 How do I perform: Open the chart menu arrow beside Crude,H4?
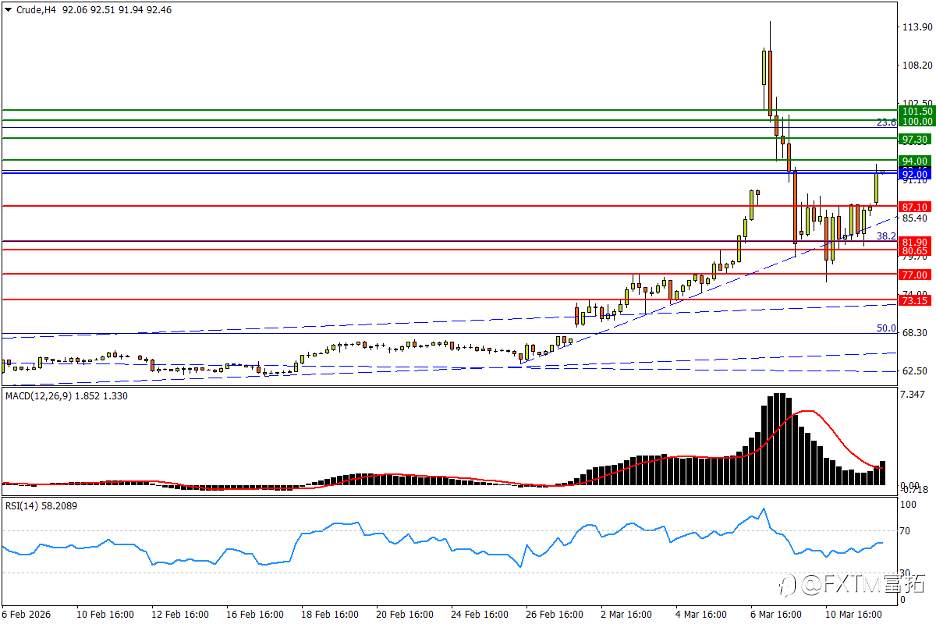click(8, 10)
